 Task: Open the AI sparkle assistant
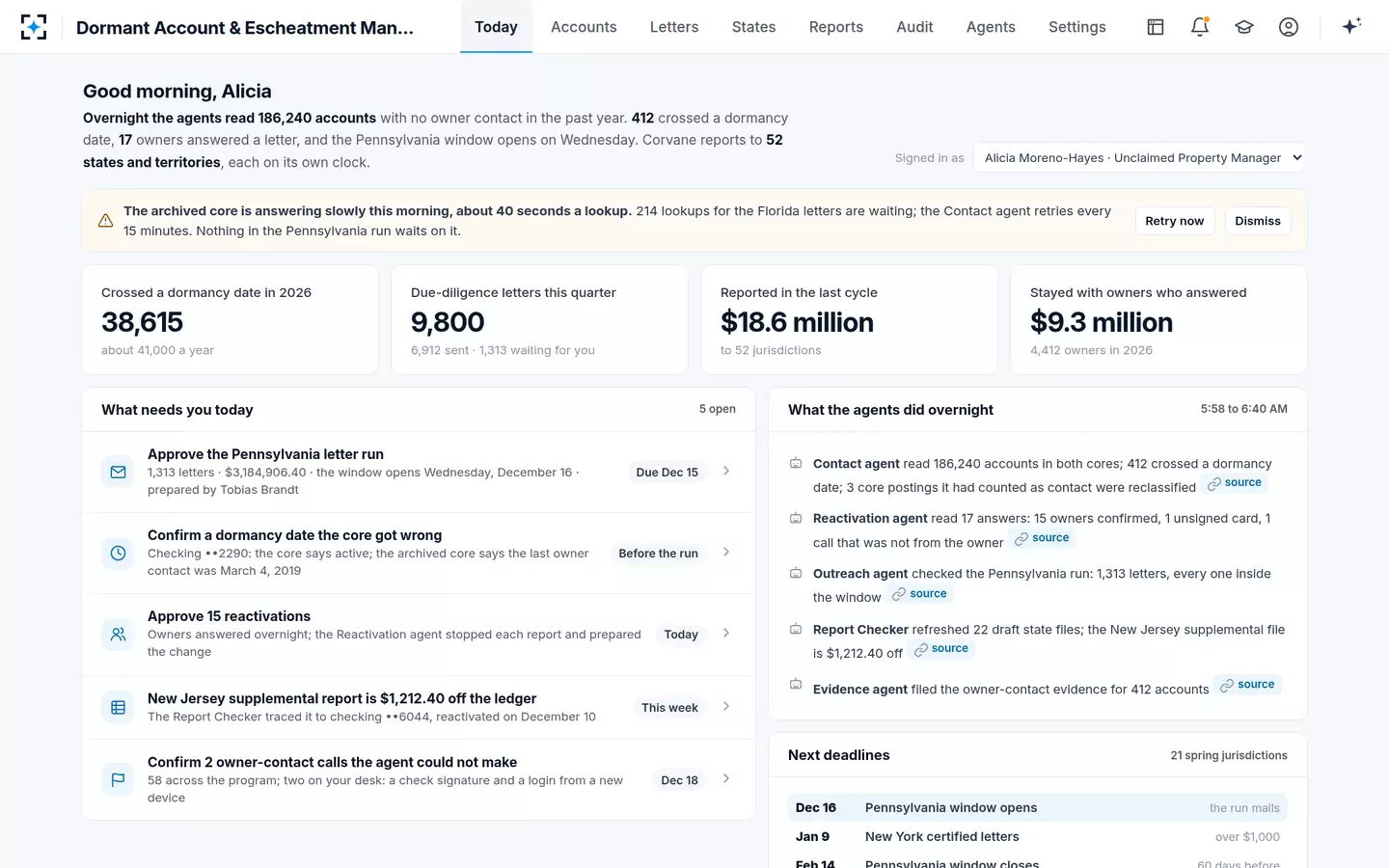[x=1351, y=26]
